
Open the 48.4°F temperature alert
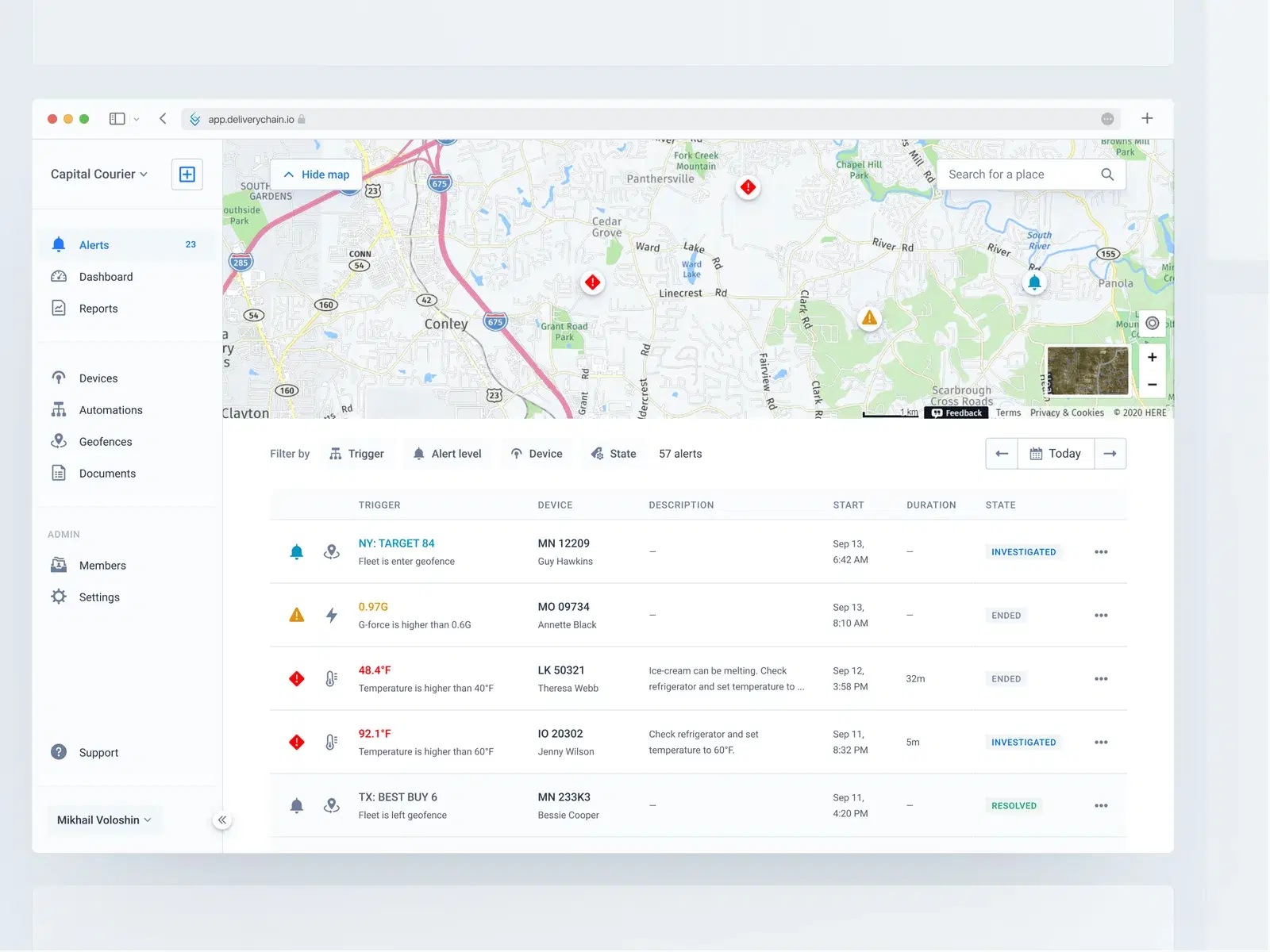coord(375,670)
